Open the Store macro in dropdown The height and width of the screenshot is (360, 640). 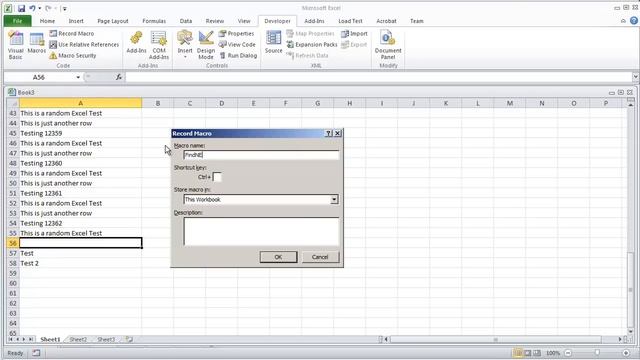(x=334, y=200)
